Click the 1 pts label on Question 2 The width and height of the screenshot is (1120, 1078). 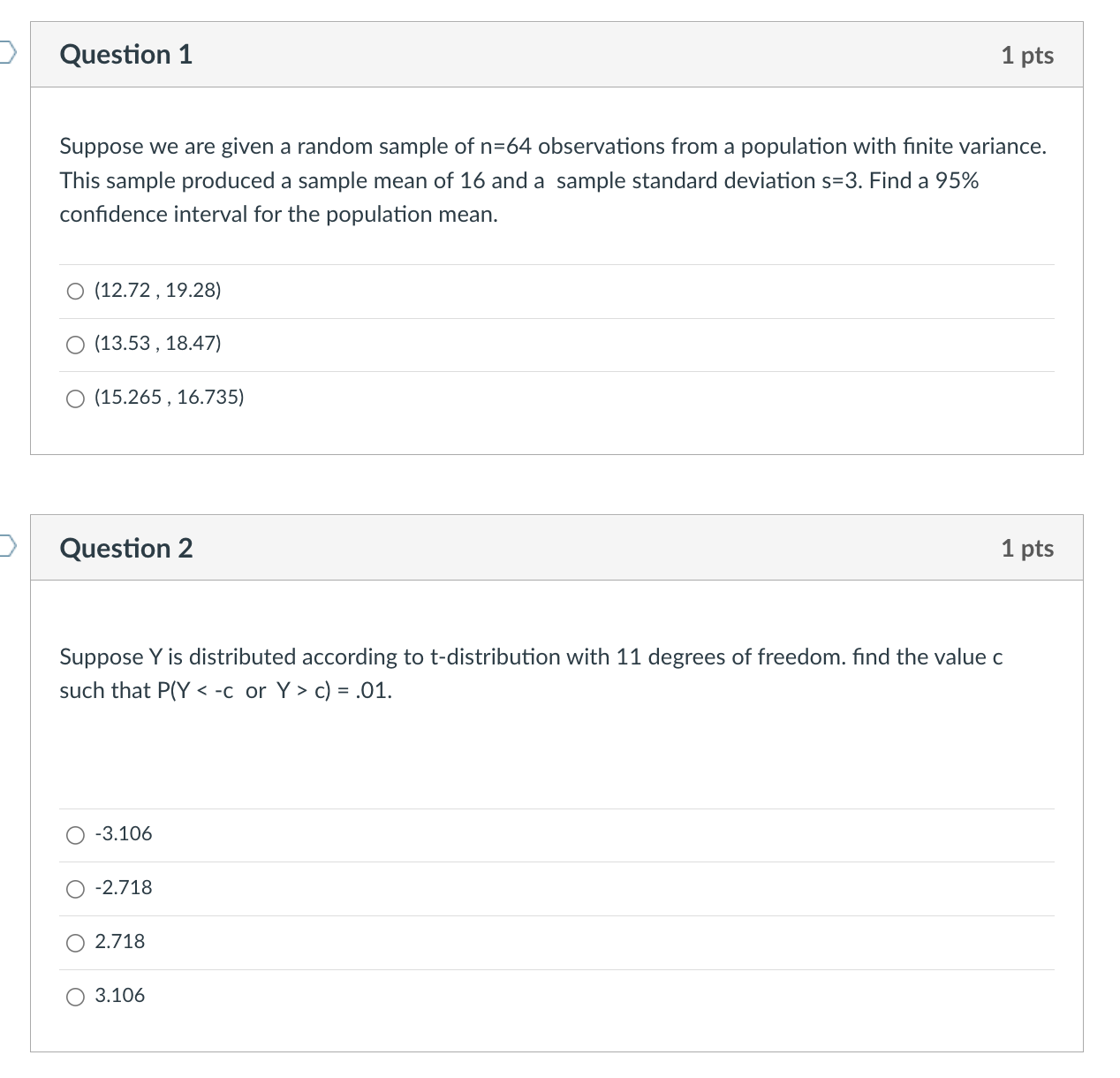tap(1027, 549)
